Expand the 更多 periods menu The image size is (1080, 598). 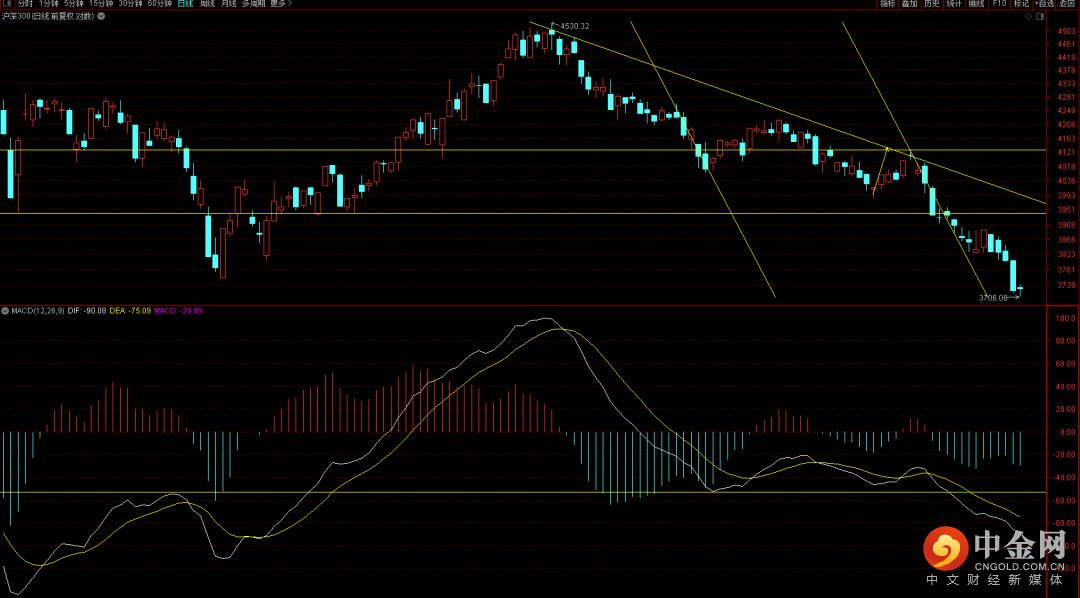(281, 3)
